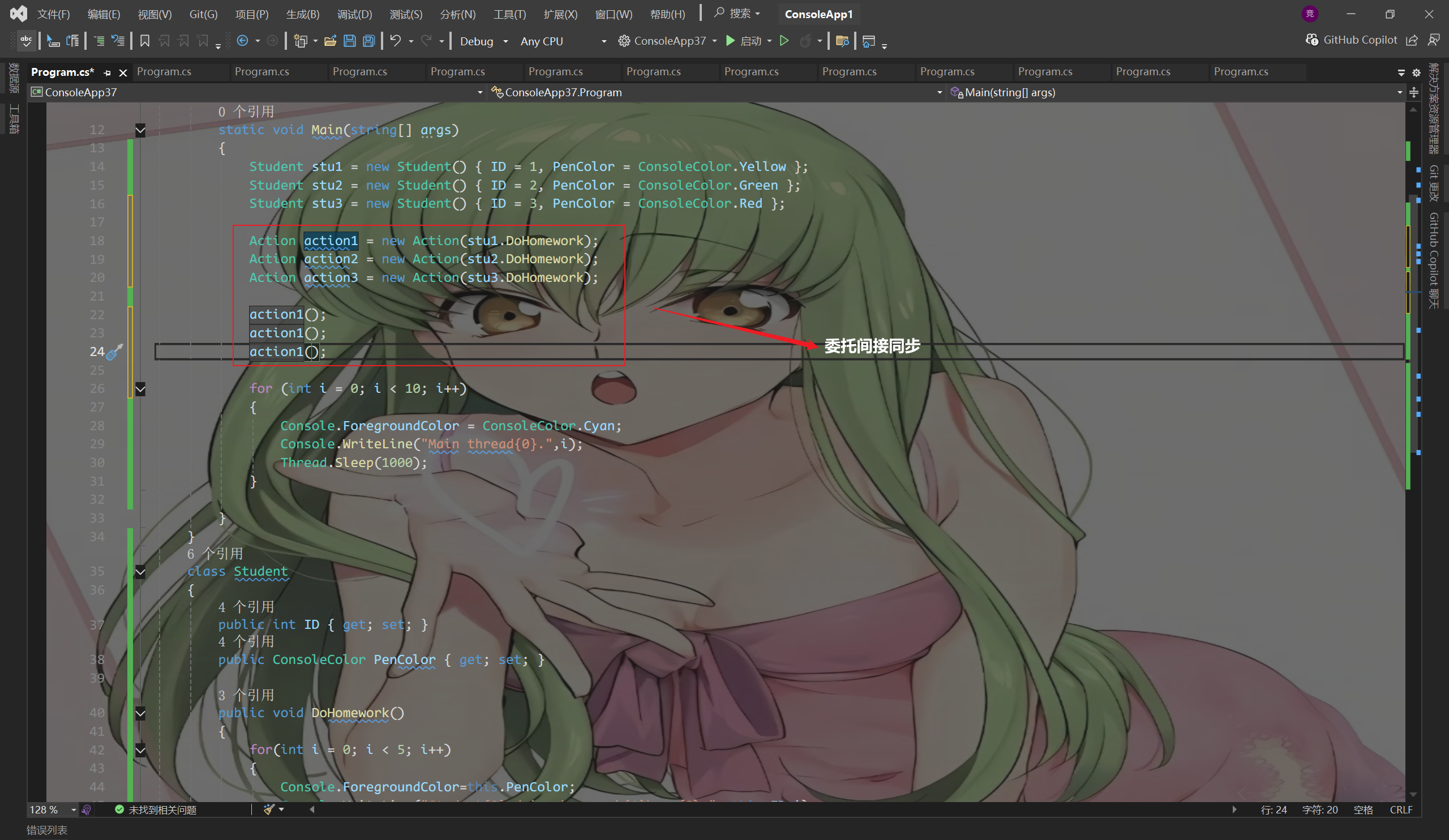Click the horizontal scrollbar right arrow
This screenshot has height=840, width=1449.
click(1234, 809)
